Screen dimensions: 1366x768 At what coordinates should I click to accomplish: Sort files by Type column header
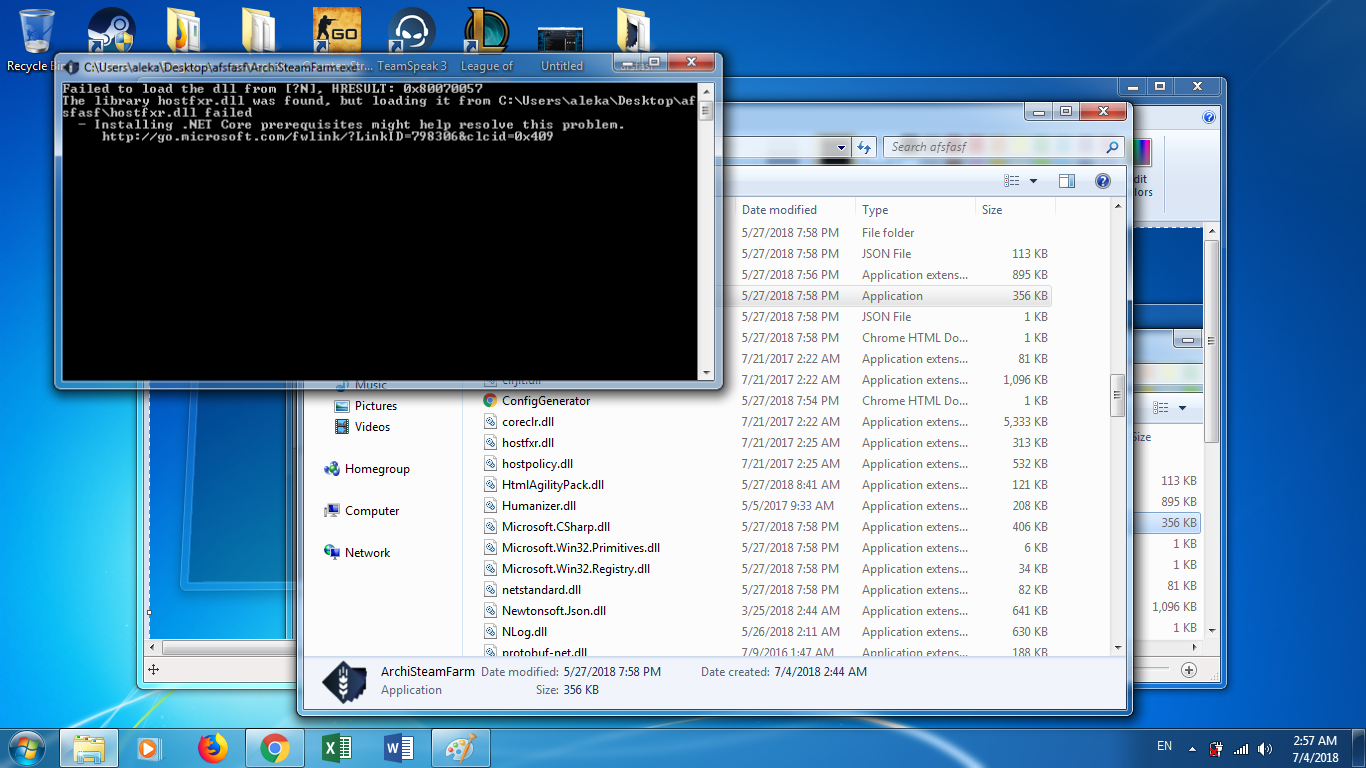pyautogui.click(x=915, y=210)
